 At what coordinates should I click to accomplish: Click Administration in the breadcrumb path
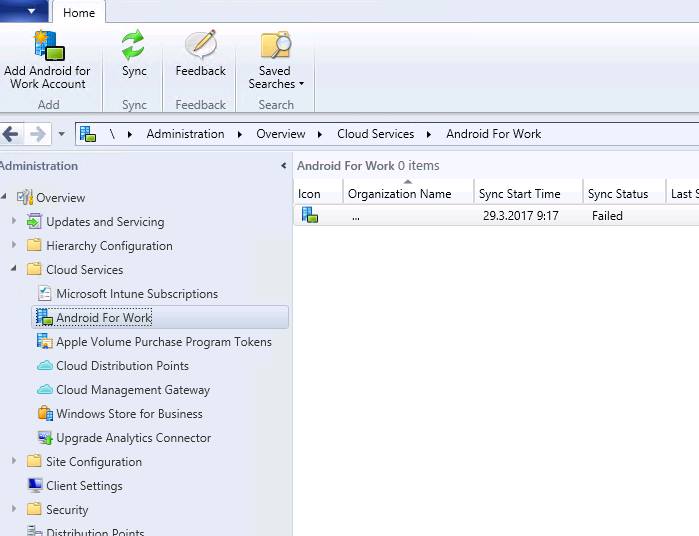click(185, 134)
